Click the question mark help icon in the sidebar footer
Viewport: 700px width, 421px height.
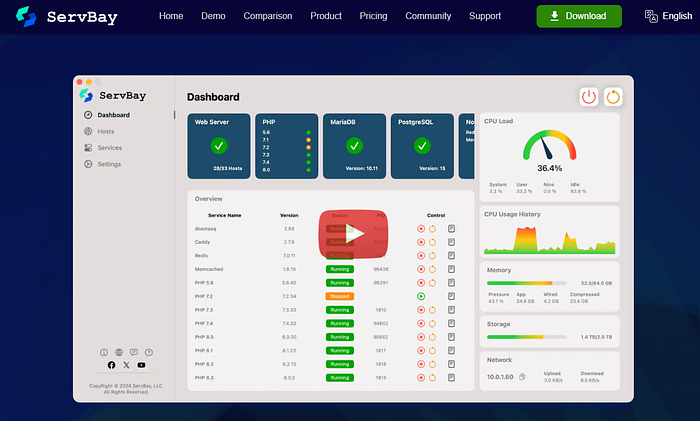[x=149, y=352]
